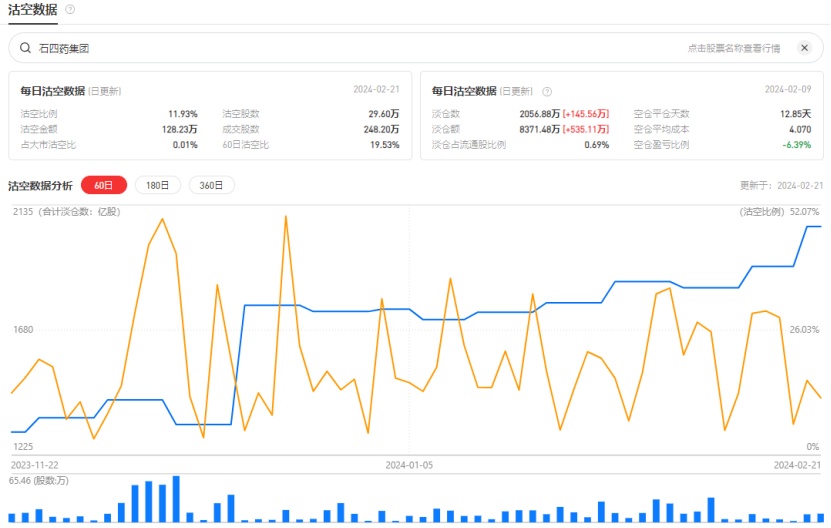The width and height of the screenshot is (831, 528).
Task: Click the 空仓平仓天数 value 12.85天
Action: point(795,114)
